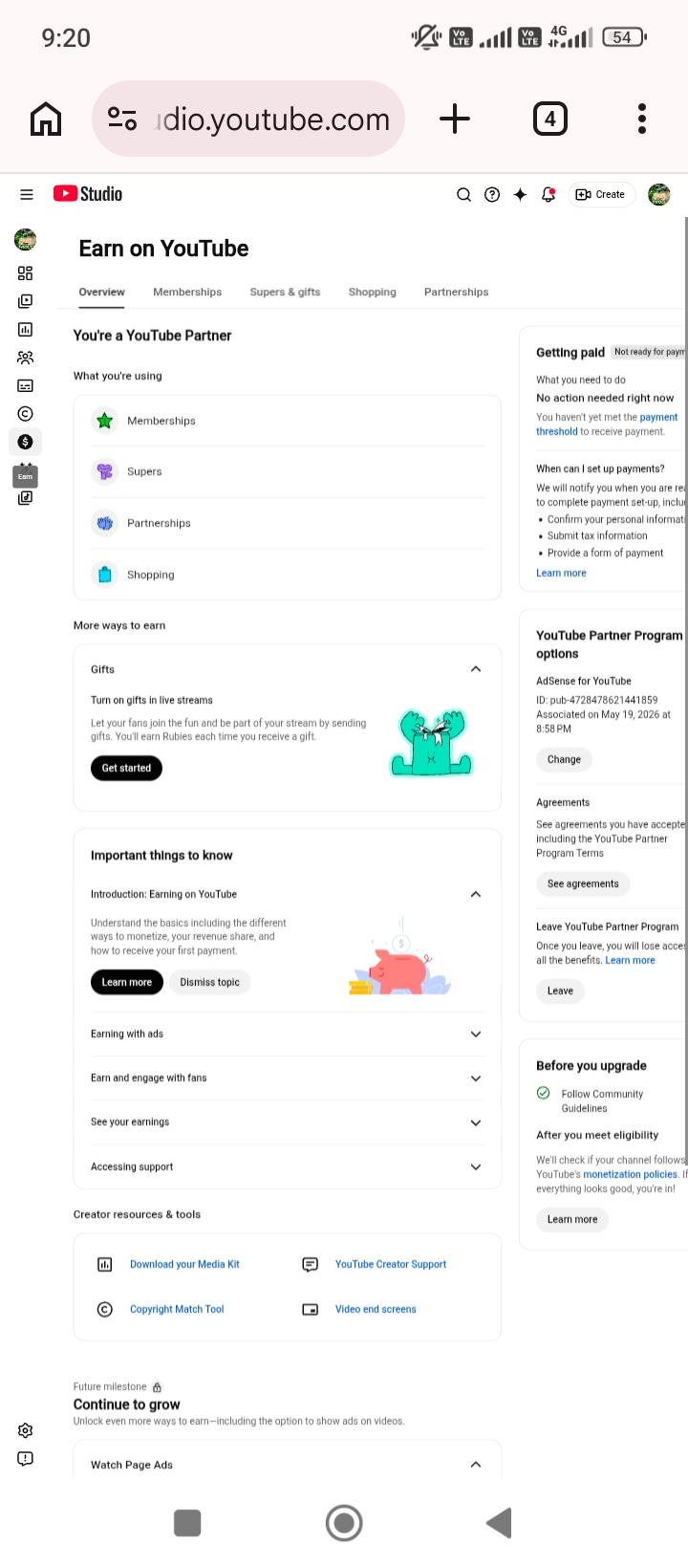Open the Earn dollar icon in sidebar

26,442
